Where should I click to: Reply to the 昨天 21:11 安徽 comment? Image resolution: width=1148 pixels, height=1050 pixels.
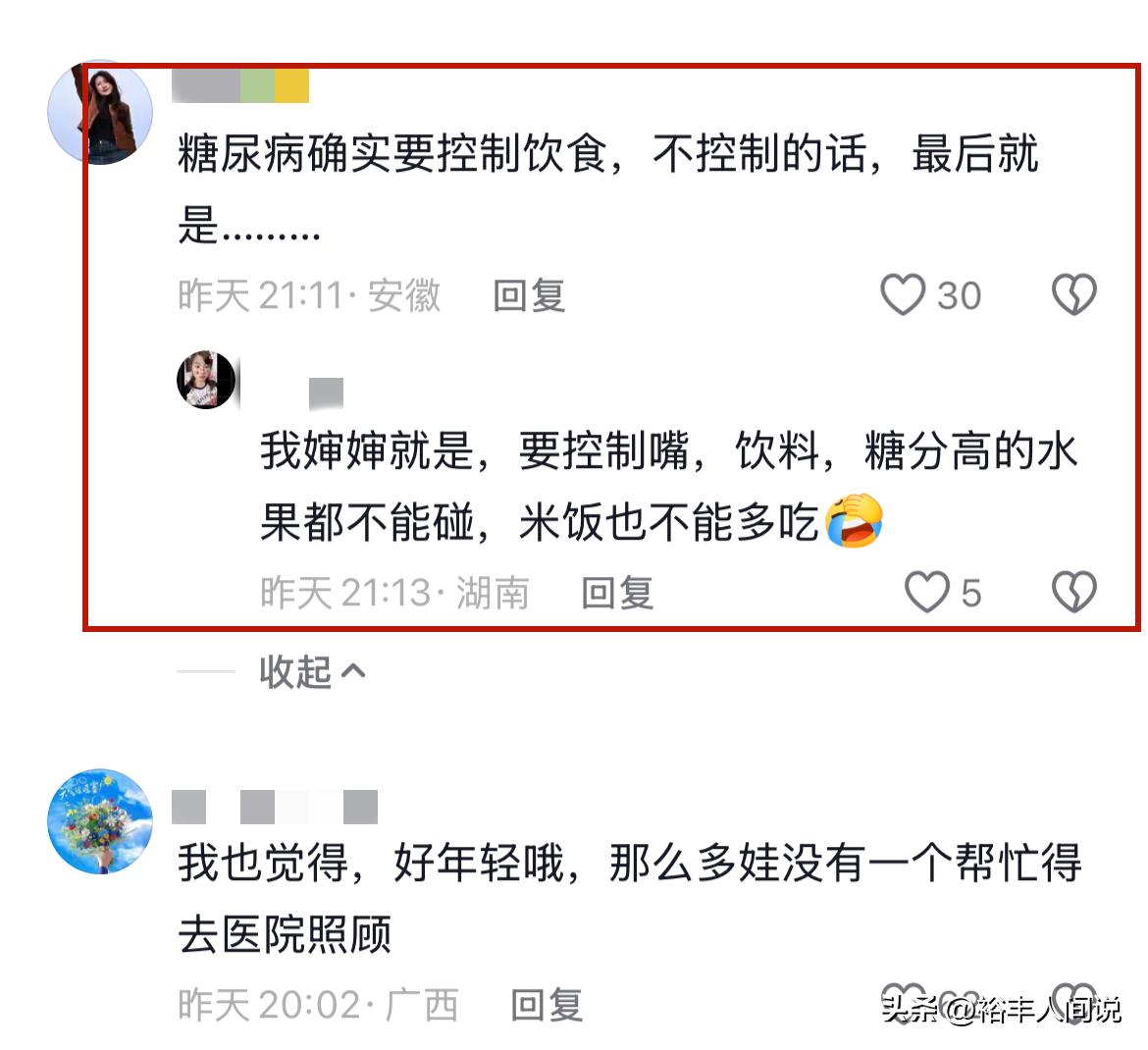[x=529, y=295]
